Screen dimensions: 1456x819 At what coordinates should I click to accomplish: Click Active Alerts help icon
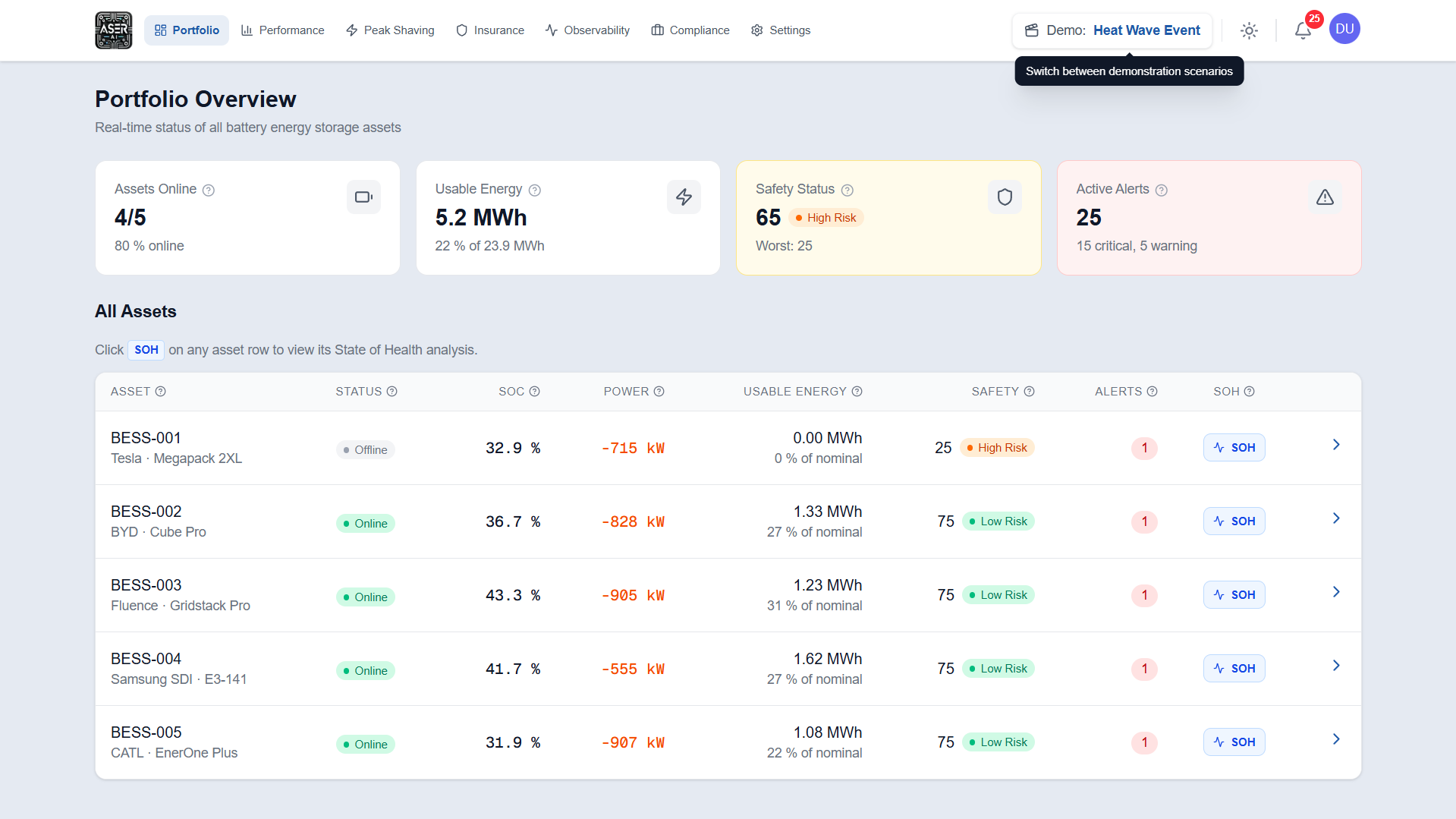(1162, 190)
